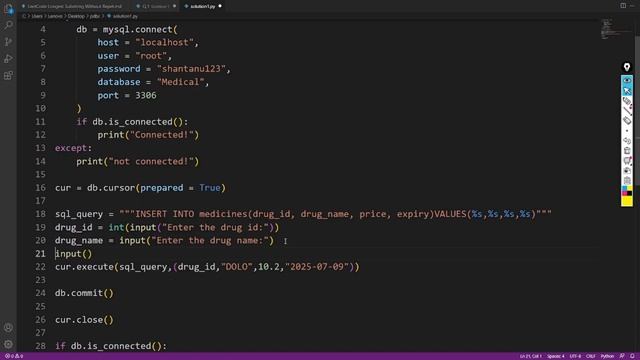The width and height of the screenshot is (640, 360).
Task: Click "Enter the drug id:" prompt string
Action: click(x=215, y=227)
